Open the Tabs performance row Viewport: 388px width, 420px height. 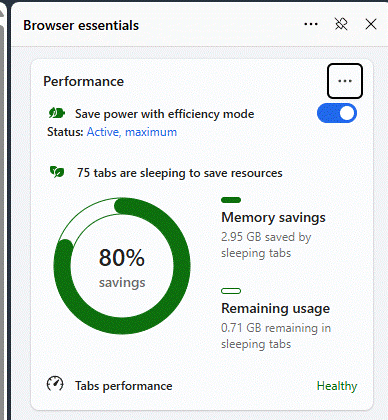click(x=202, y=386)
